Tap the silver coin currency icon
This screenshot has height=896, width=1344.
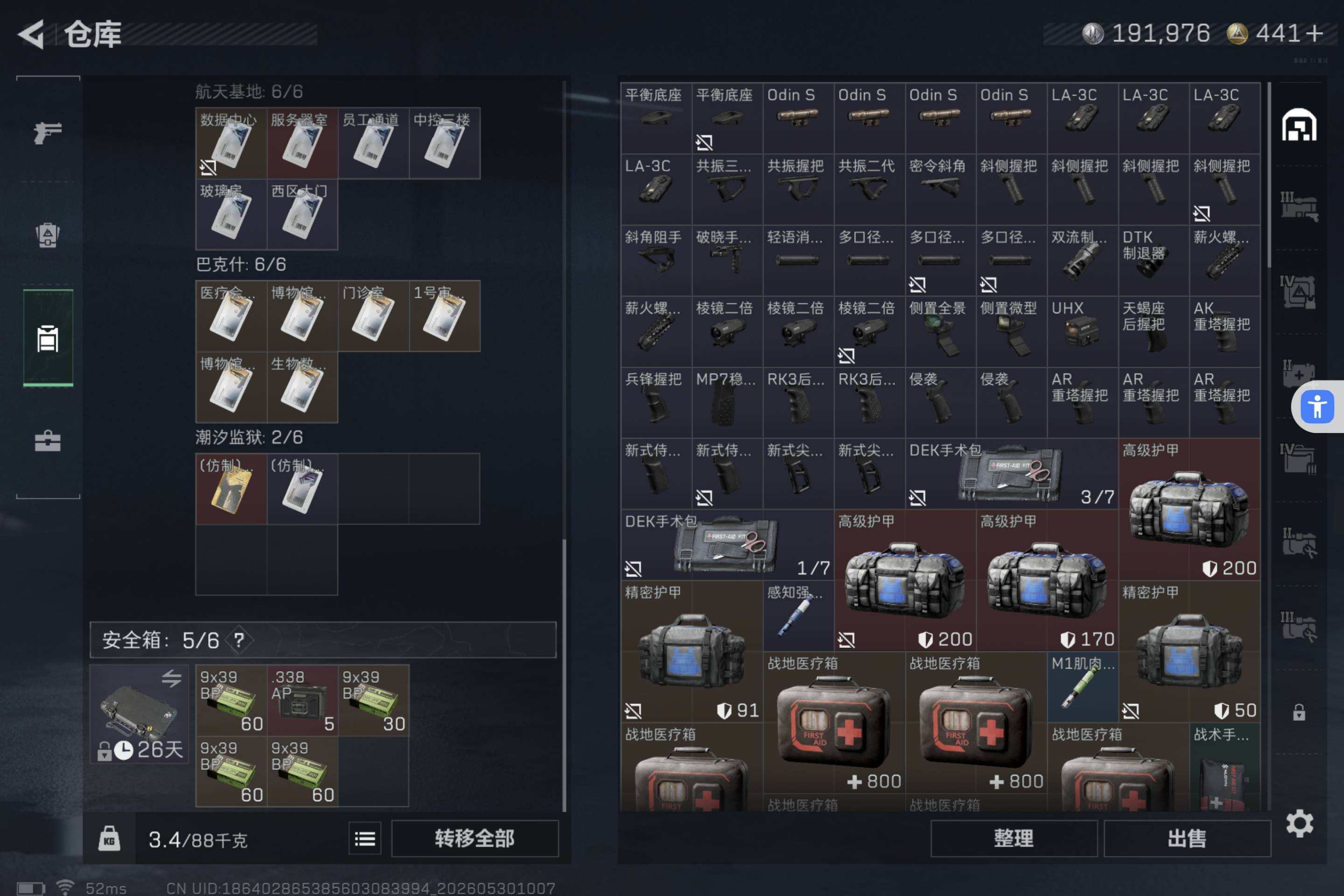[1093, 34]
